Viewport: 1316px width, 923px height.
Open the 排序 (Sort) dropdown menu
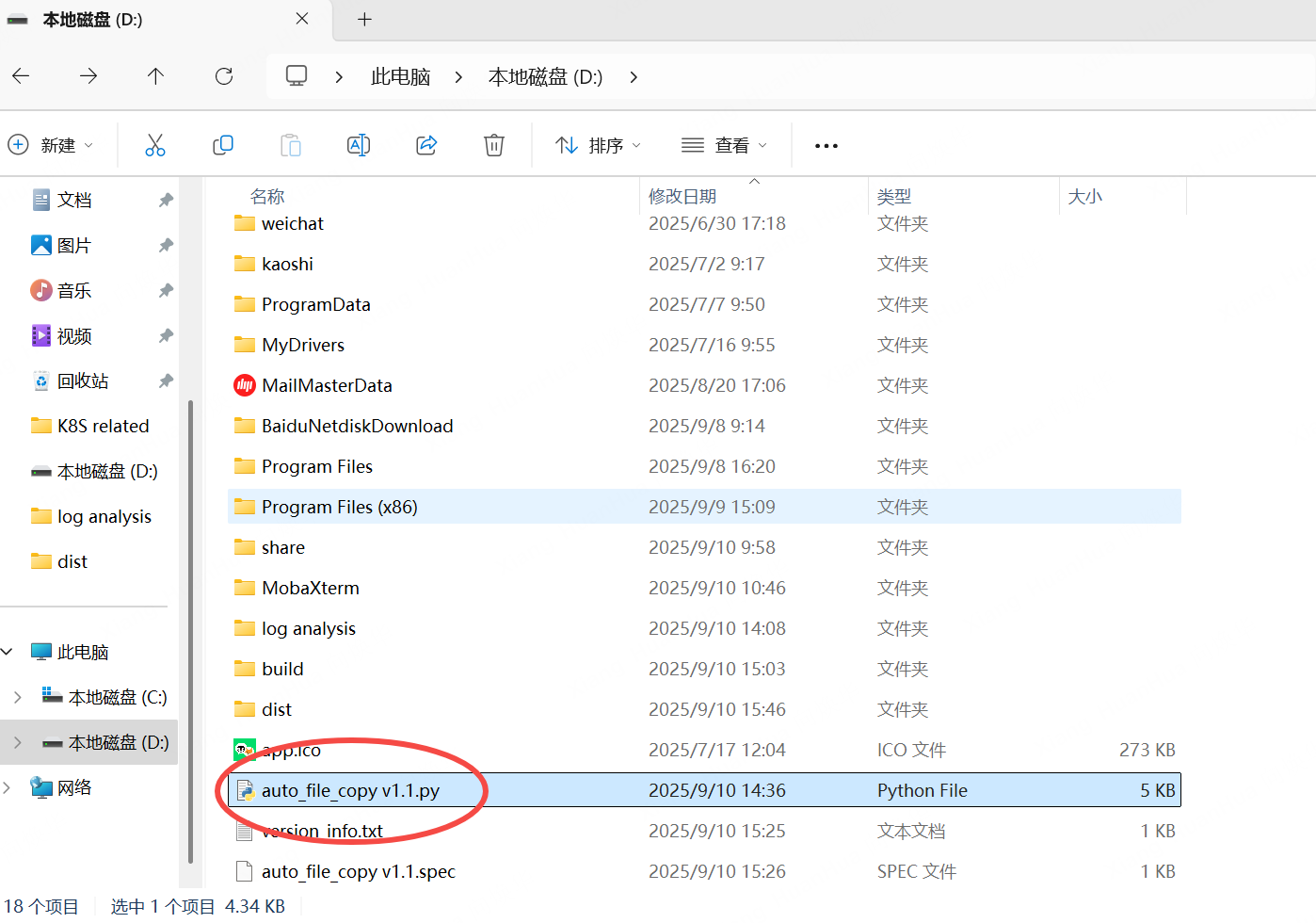click(598, 145)
